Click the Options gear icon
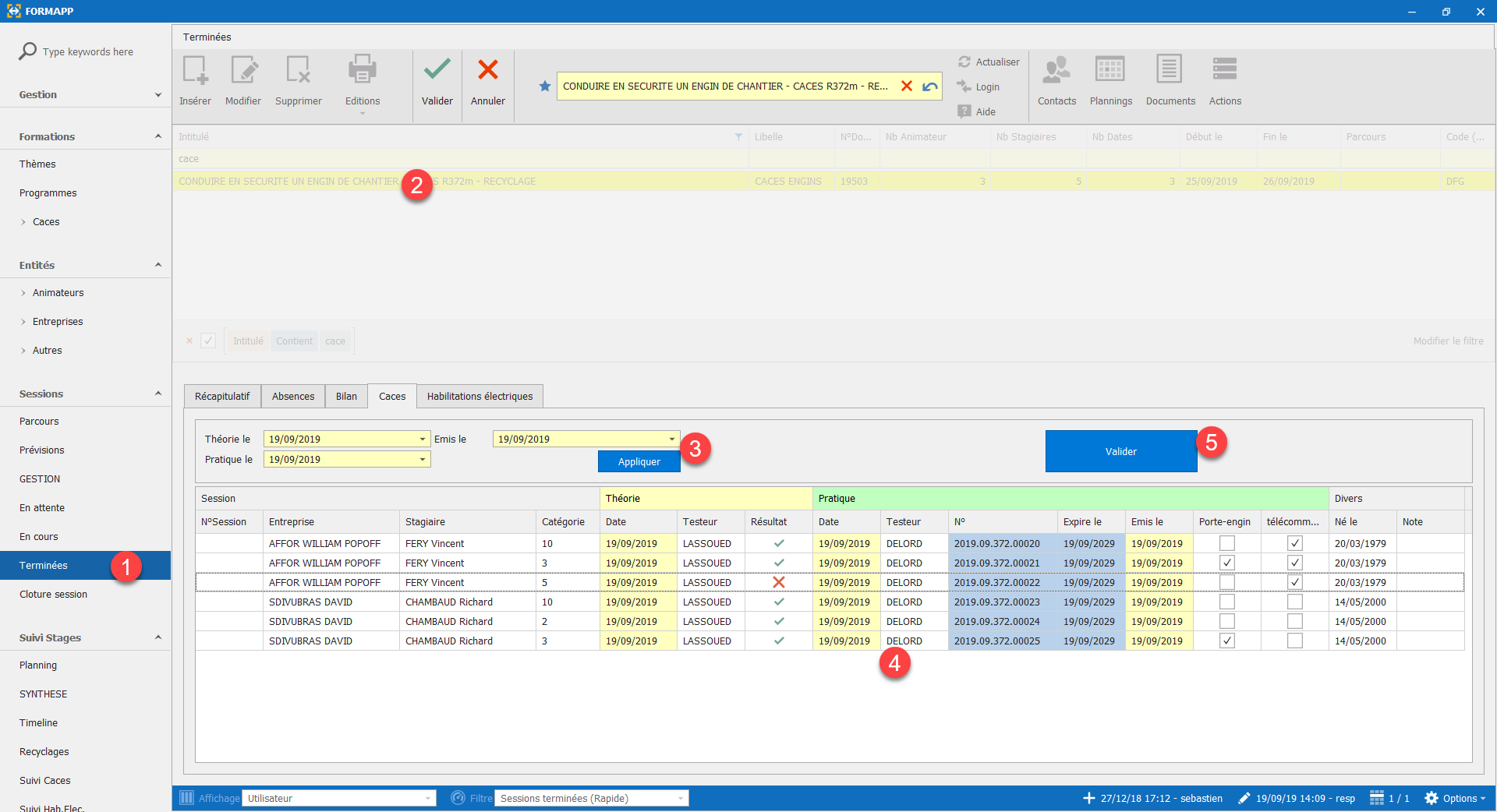1497x812 pixels. pyautogui.click(x=1432, y=798)
